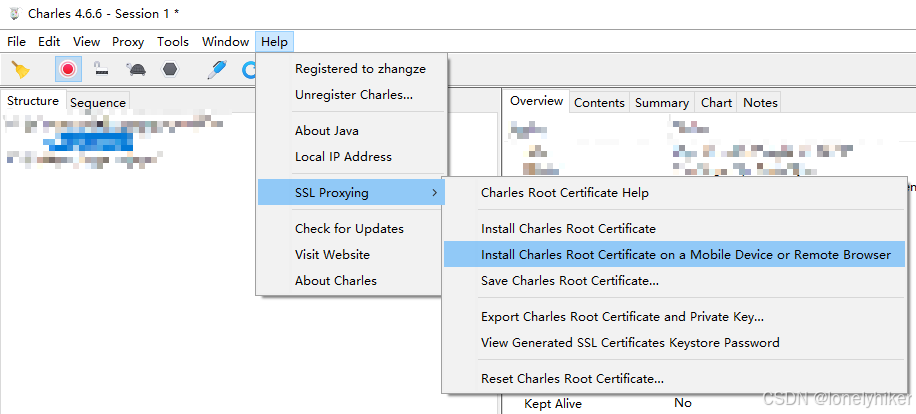Click the Kept Alive value No
The image size is (916, 414).
(683, 403)
